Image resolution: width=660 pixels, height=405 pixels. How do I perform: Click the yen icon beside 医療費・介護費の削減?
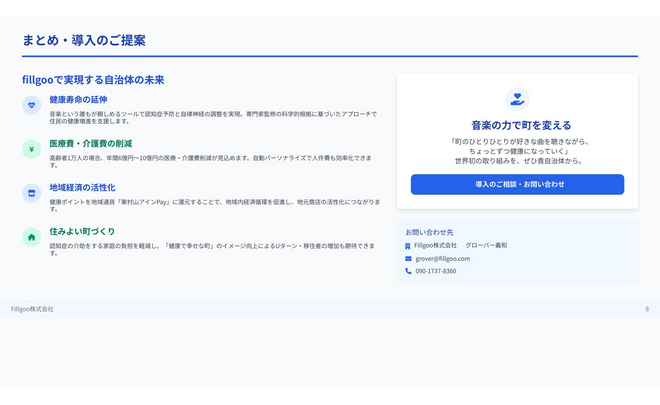(x=32, y=149)
